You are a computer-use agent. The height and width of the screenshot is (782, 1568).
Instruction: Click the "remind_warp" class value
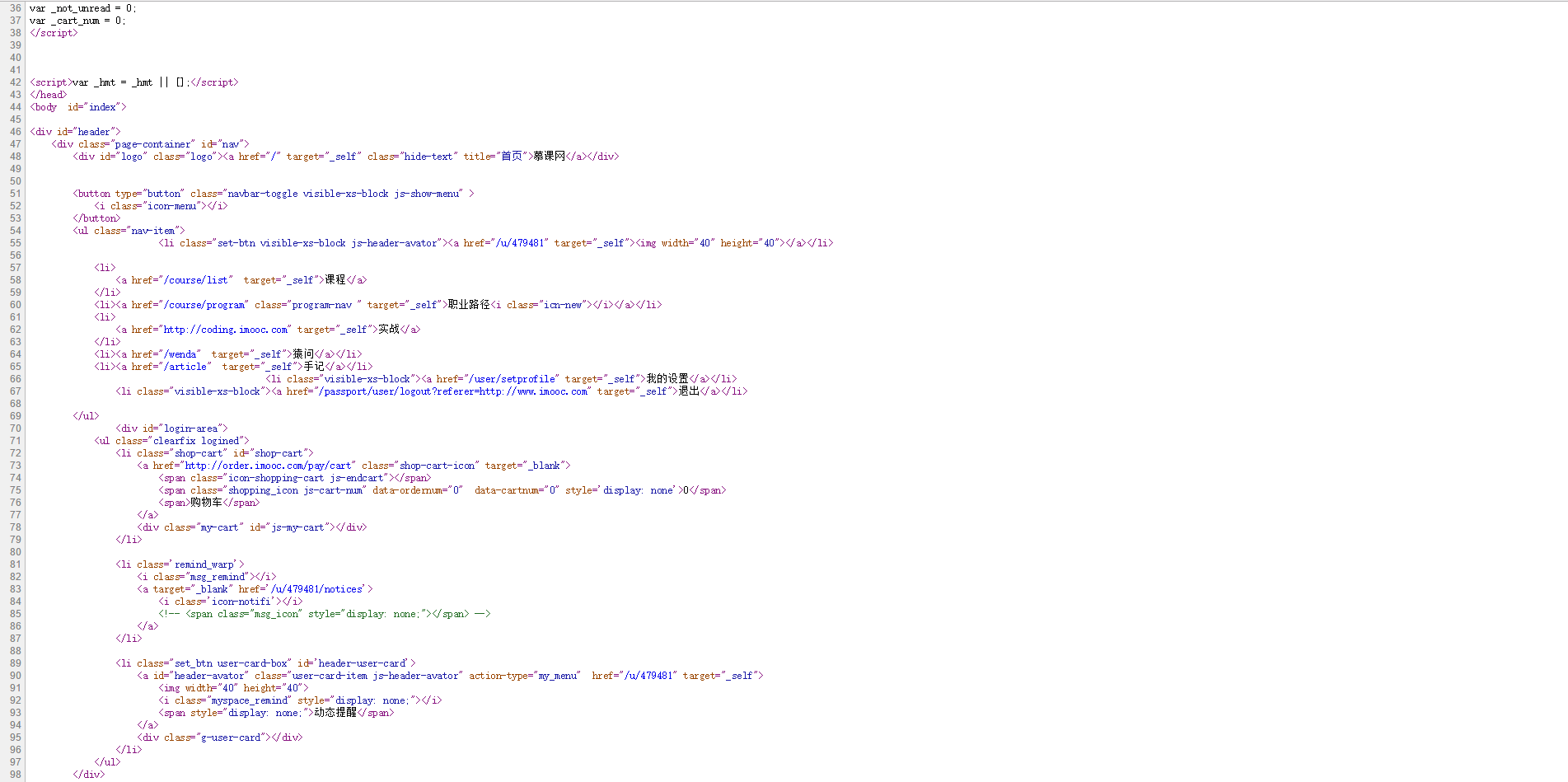tap(205, 564)
